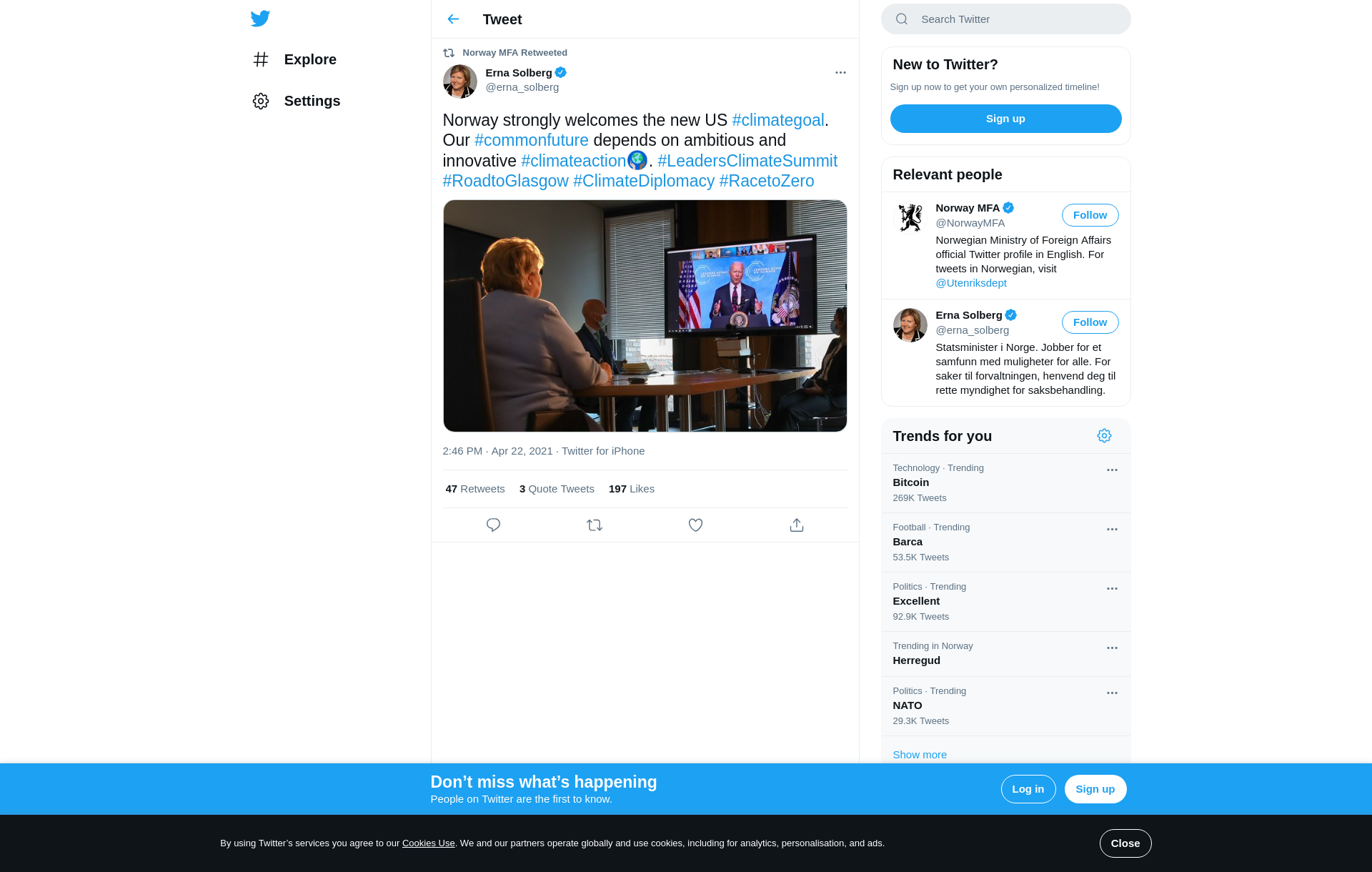Viewport: 1372px width, 872px height.
Task: Click the Twitter bird logo
Action: pyautogui.click(x=260, y=19)
